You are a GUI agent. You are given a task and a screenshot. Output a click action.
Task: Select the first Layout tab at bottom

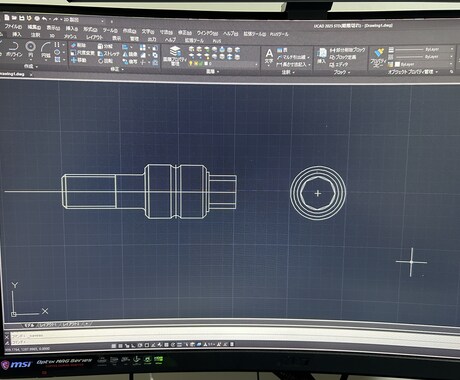47,325
